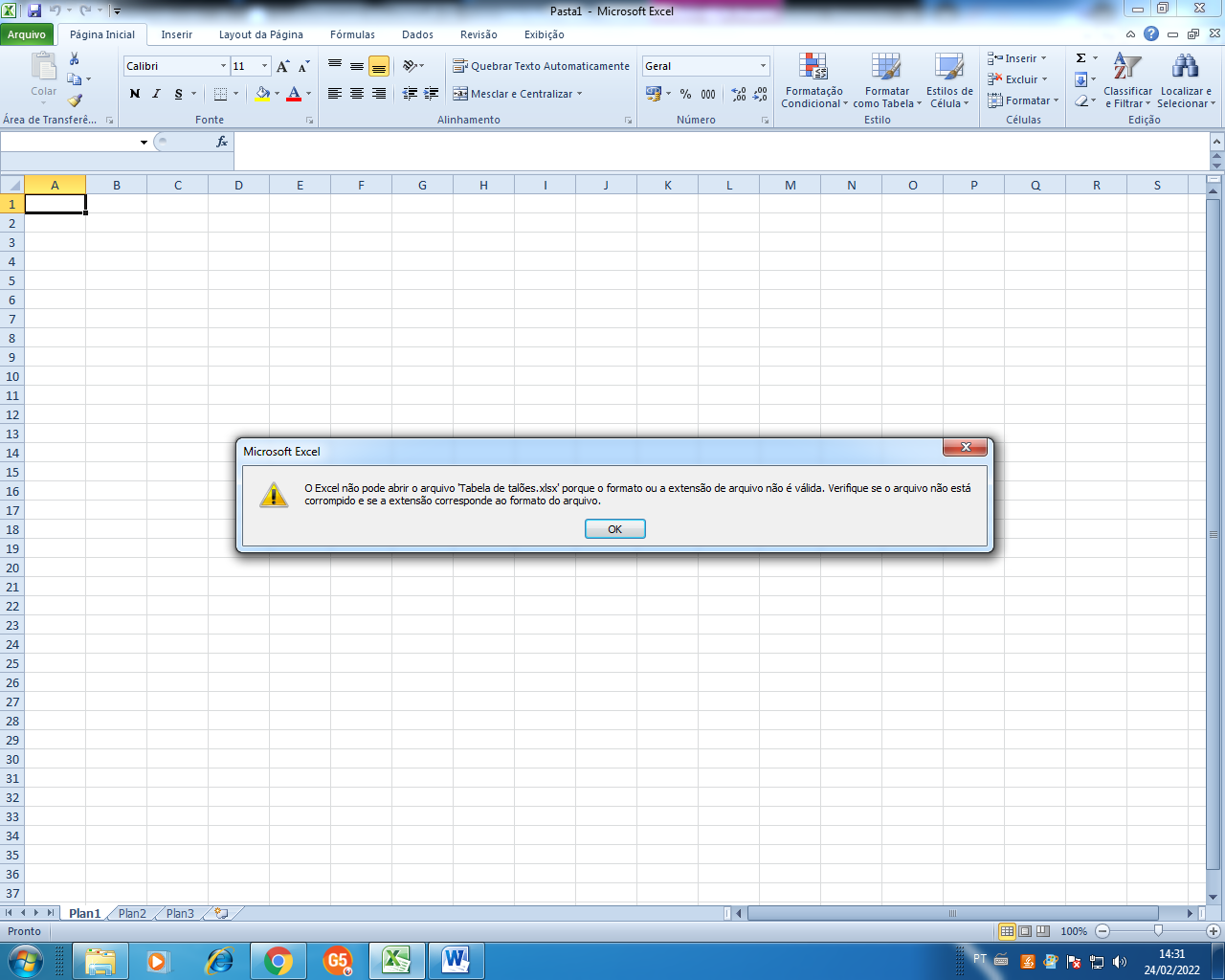The height and width of the screenshot is (980, 1225).
Task: Click the Clear eraser icon
Action: (x=1081, y=100)
